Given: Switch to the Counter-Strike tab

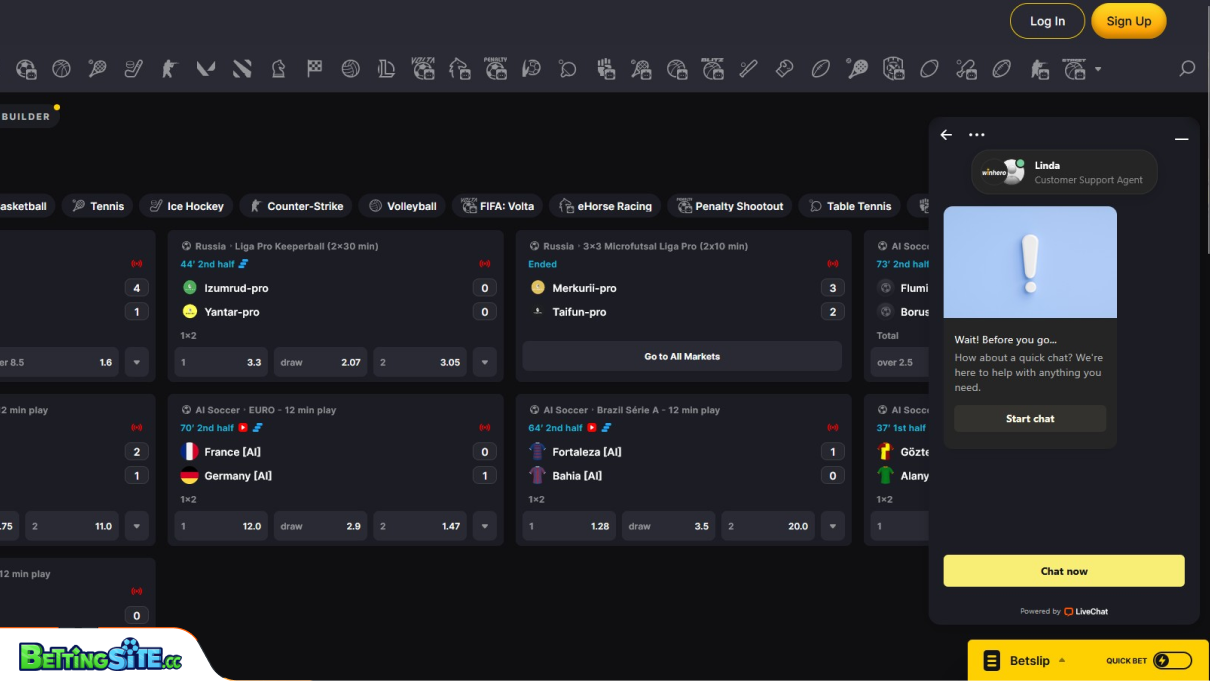Looking at the screenshot, I should pos(296,206).
